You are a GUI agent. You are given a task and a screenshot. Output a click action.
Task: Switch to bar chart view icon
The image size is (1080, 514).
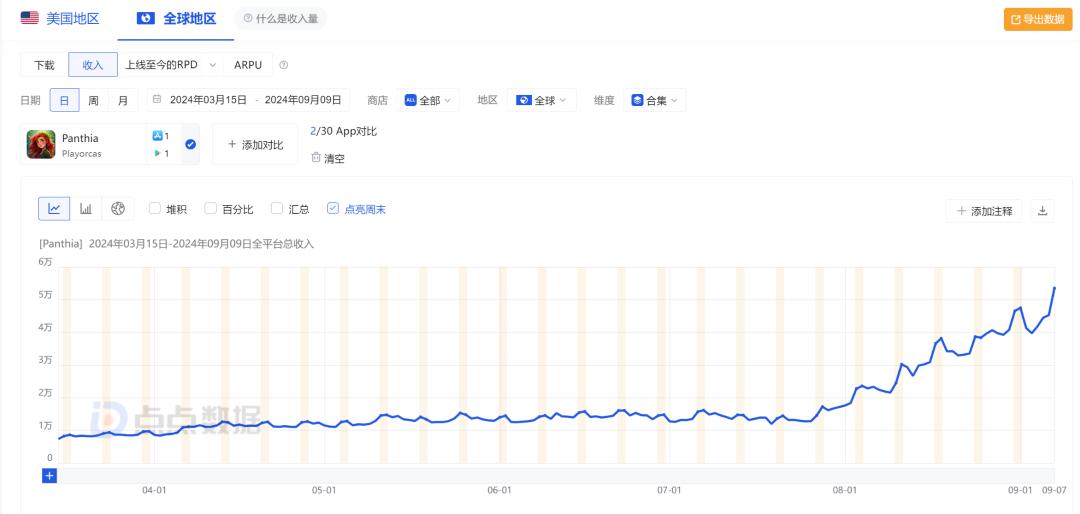[85, 209]
